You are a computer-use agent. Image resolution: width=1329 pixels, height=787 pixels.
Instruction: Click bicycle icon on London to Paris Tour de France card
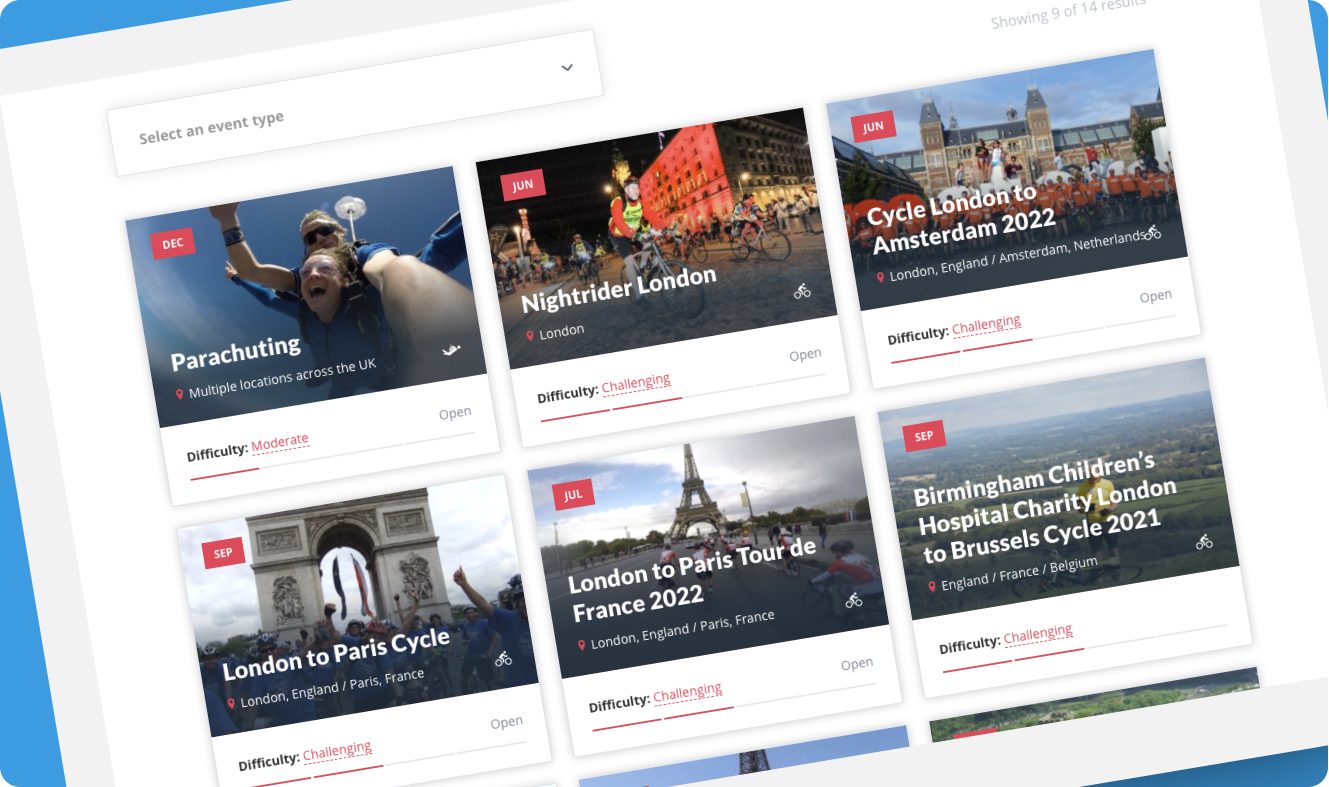[x=853, y=600]
